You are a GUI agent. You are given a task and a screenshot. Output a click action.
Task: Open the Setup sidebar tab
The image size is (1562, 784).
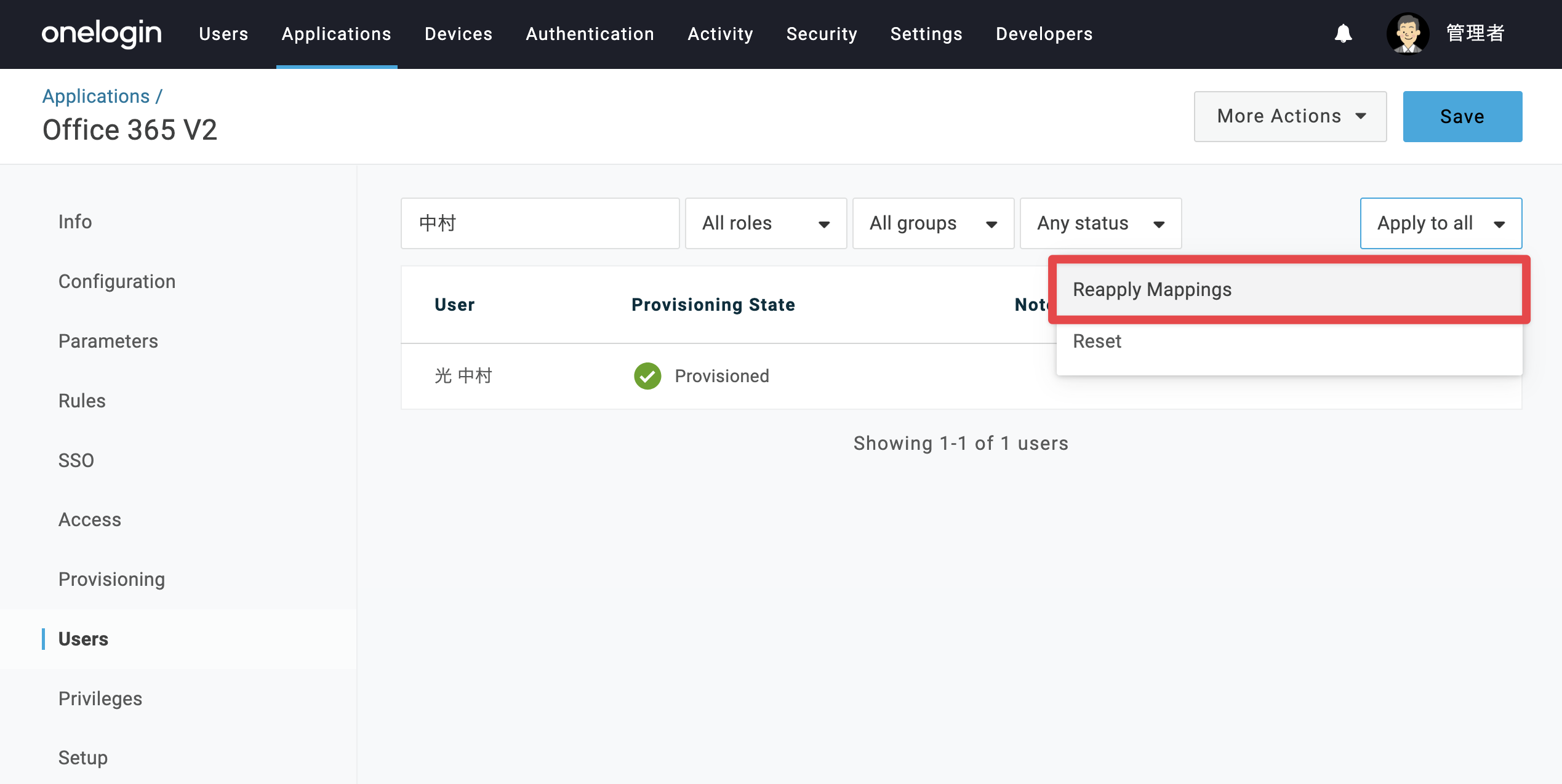(x=83, y=758)
